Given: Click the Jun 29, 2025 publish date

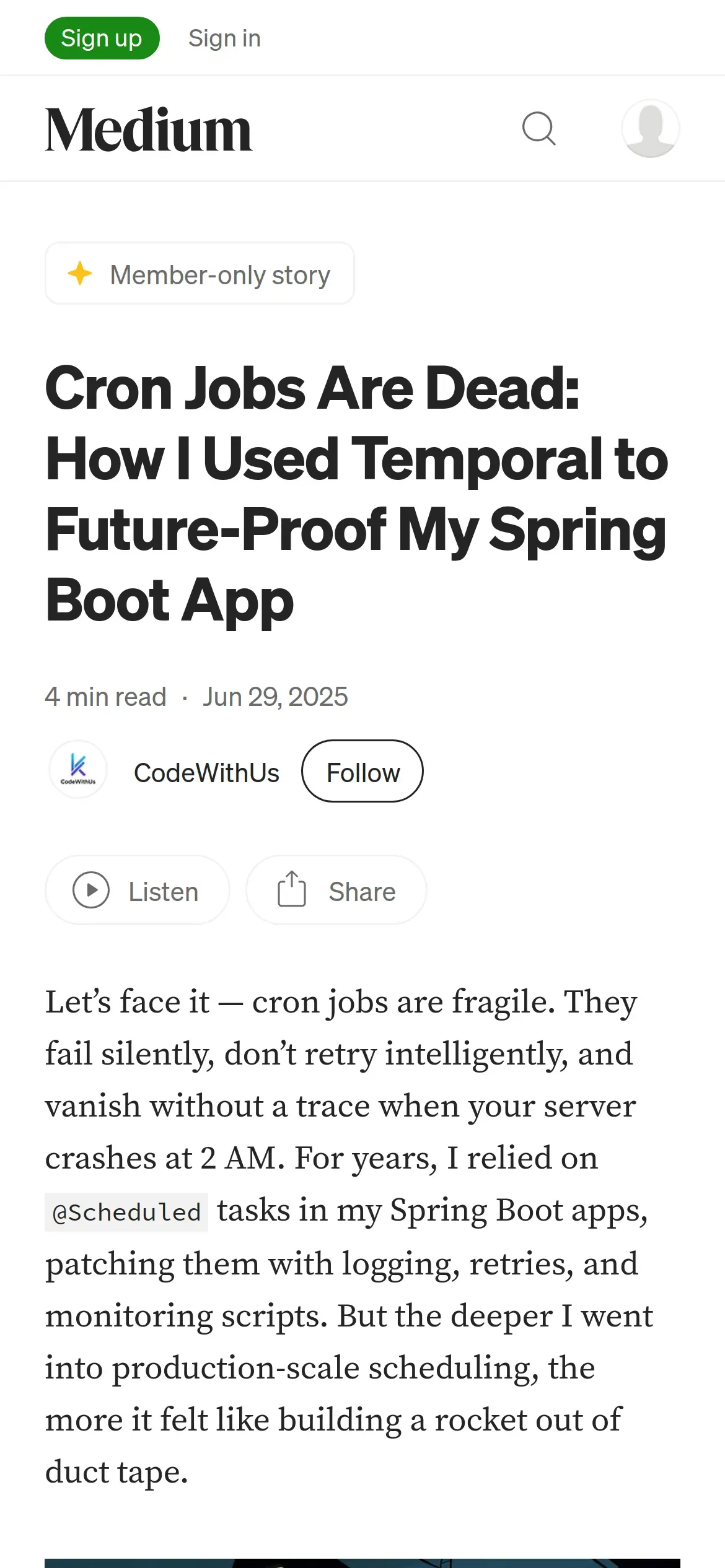Looking at the screenshot, I should tap(275, 697).
